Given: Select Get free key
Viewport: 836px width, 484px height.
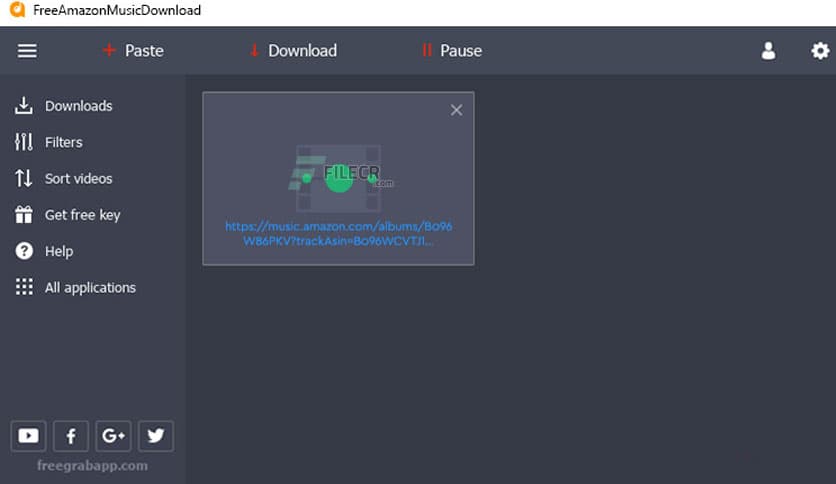Looking at the screenshot, I should coord(68,215).
